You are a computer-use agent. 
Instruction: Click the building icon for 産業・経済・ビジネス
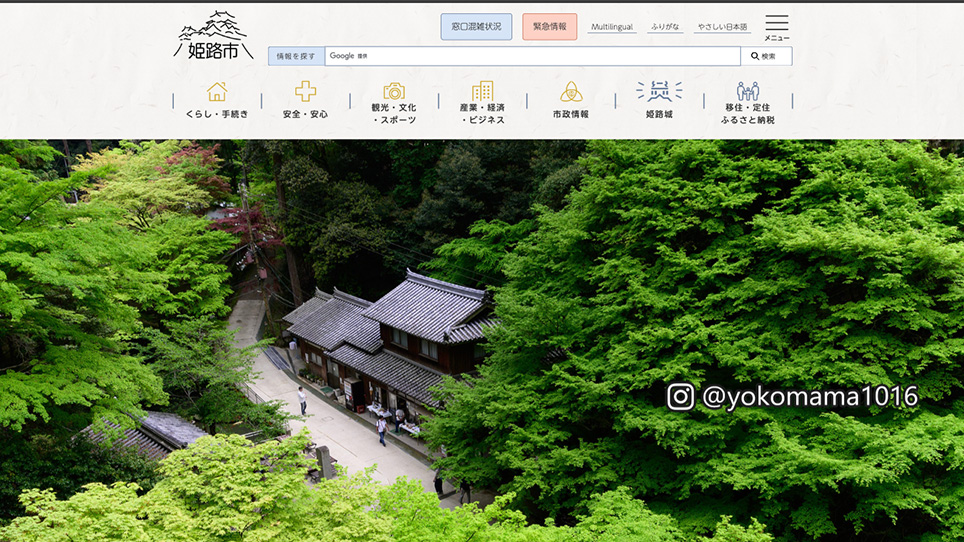coord(482,90)
